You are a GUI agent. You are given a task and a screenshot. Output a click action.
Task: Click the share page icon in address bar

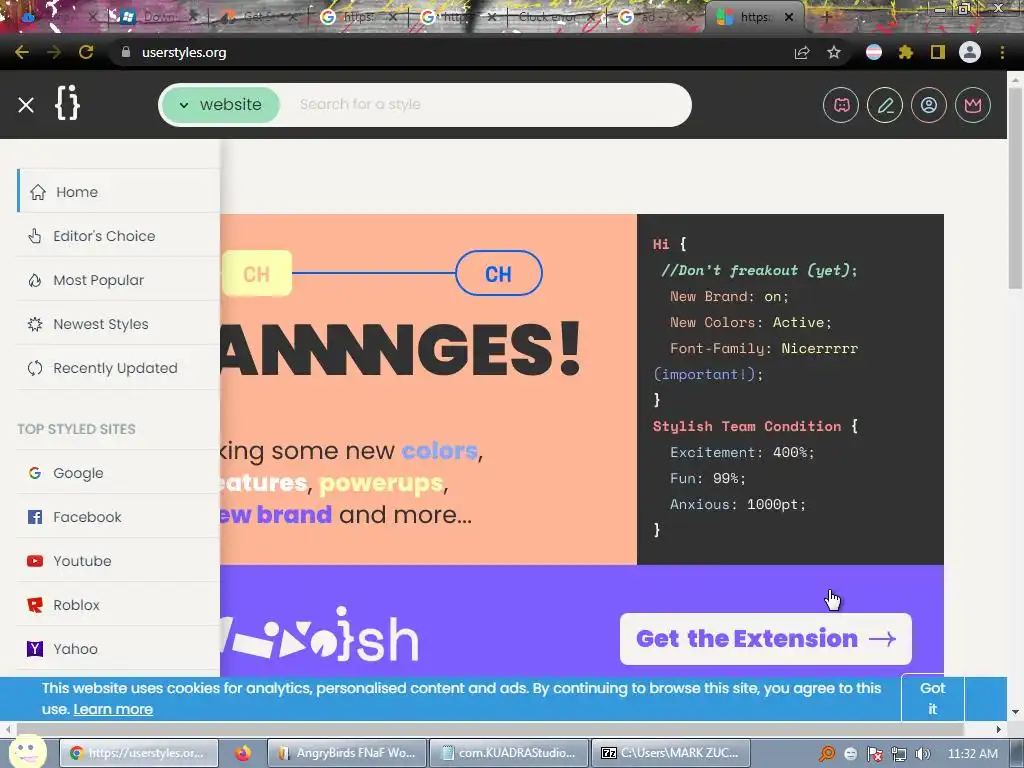click(x=802, y=52)
